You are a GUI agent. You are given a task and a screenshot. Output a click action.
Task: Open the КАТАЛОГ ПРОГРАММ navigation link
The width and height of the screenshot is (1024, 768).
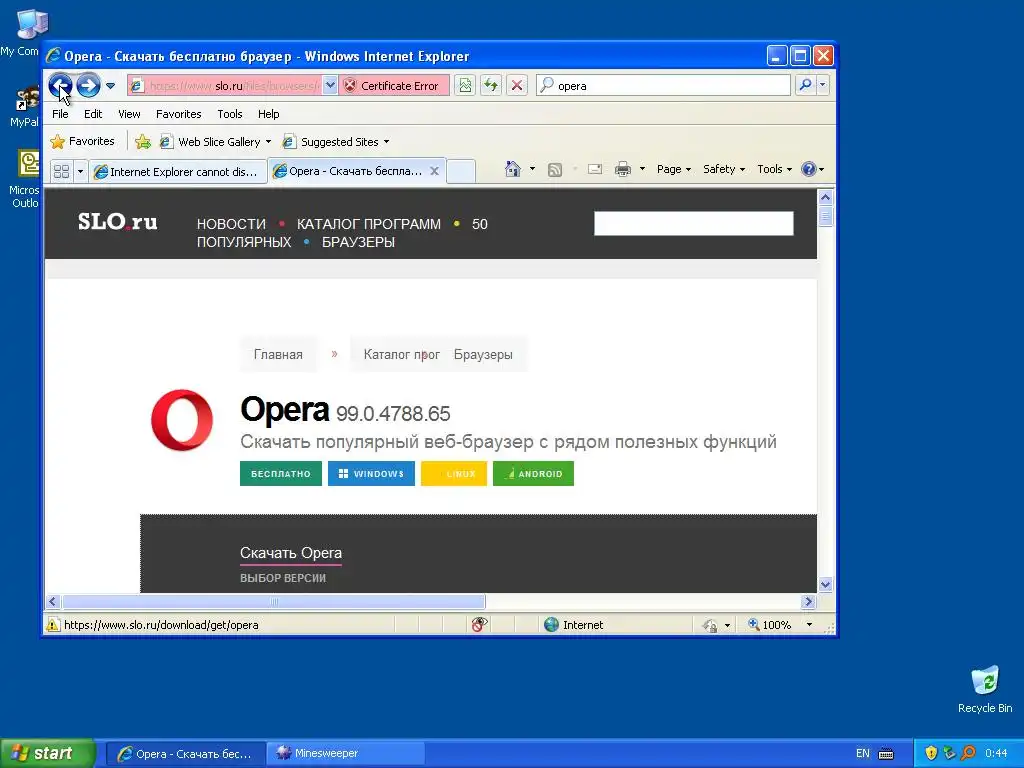click(x=368, y=224)
